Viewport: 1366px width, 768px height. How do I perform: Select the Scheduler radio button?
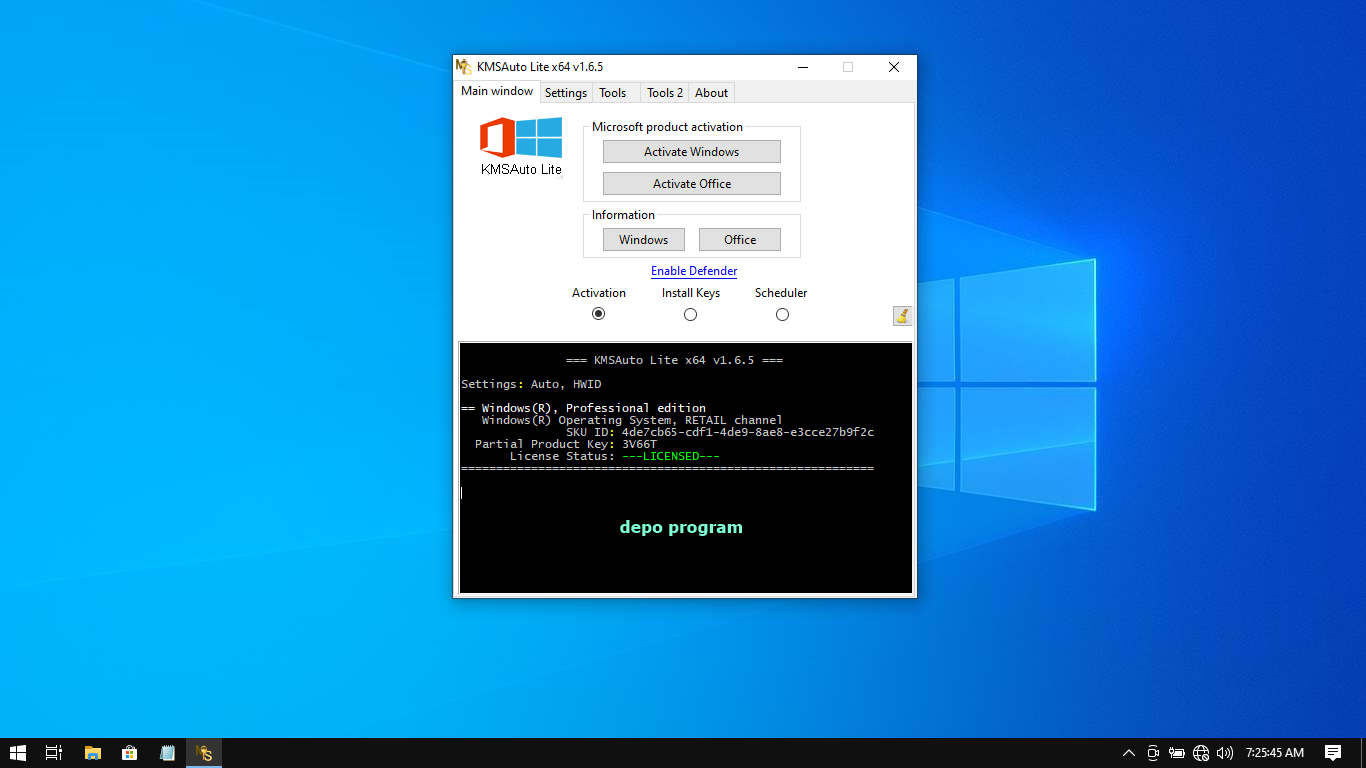tap(782, 314)
